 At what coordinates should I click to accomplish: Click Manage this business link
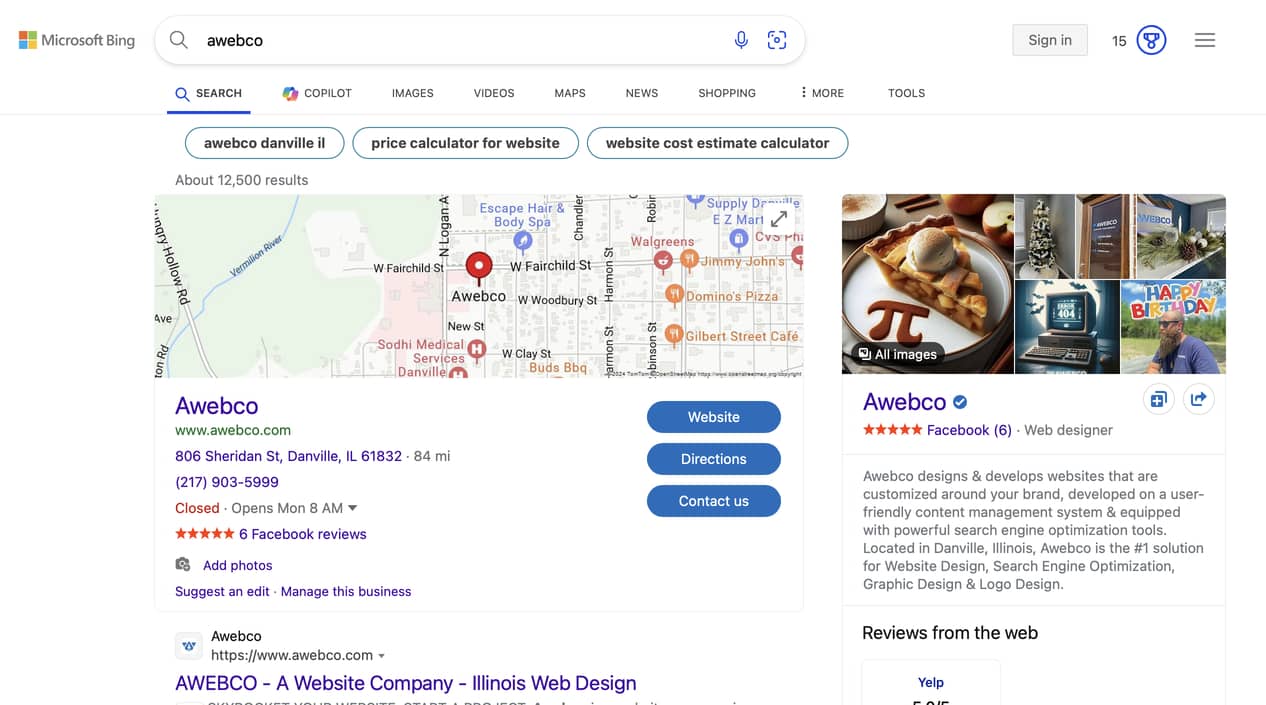[x=346, y=591]
